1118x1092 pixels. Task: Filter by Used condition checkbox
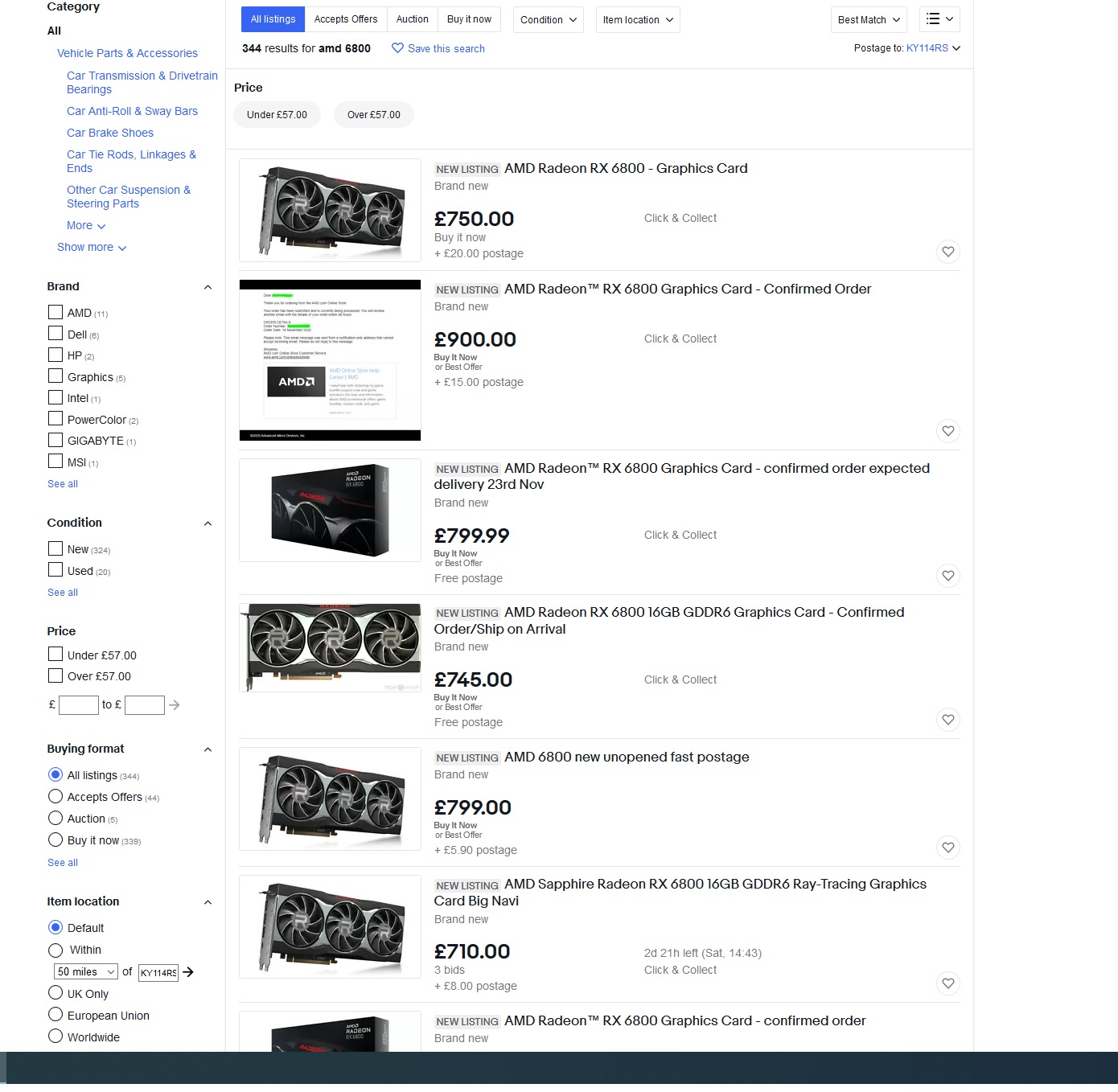click(55, 570)
